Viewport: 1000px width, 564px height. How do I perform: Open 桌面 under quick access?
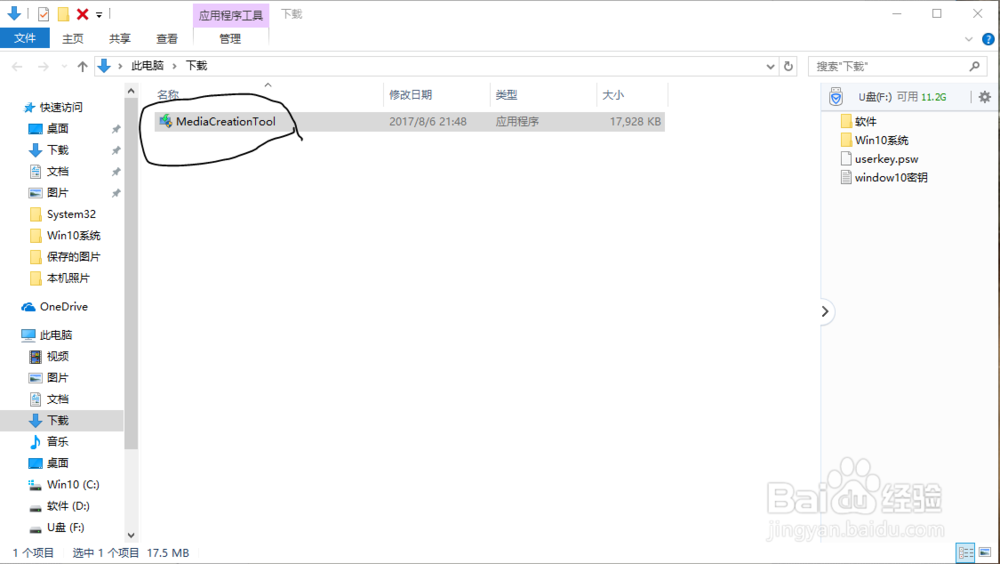coord(57,129)
